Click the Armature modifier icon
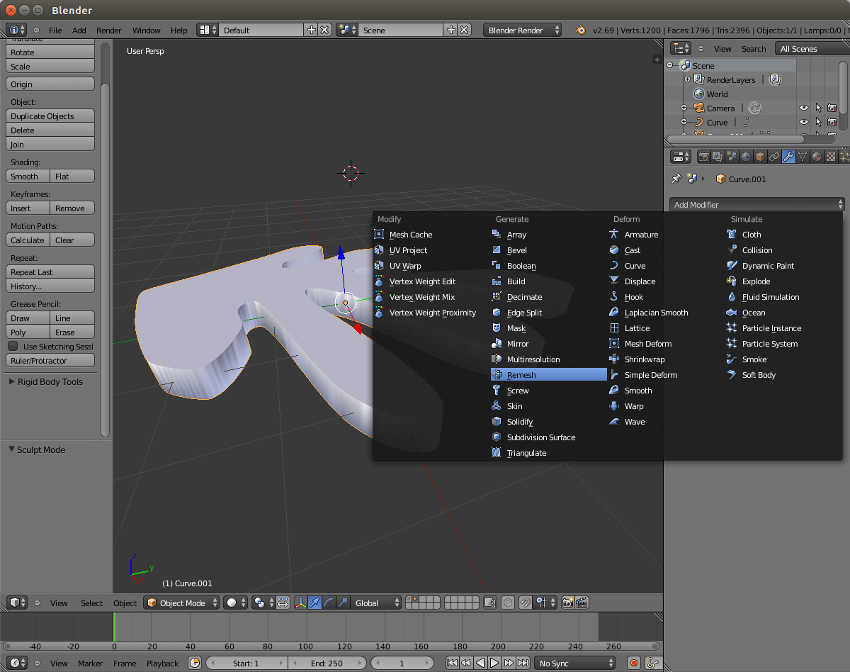Screen dimensions: 850x672 [614, 235]
